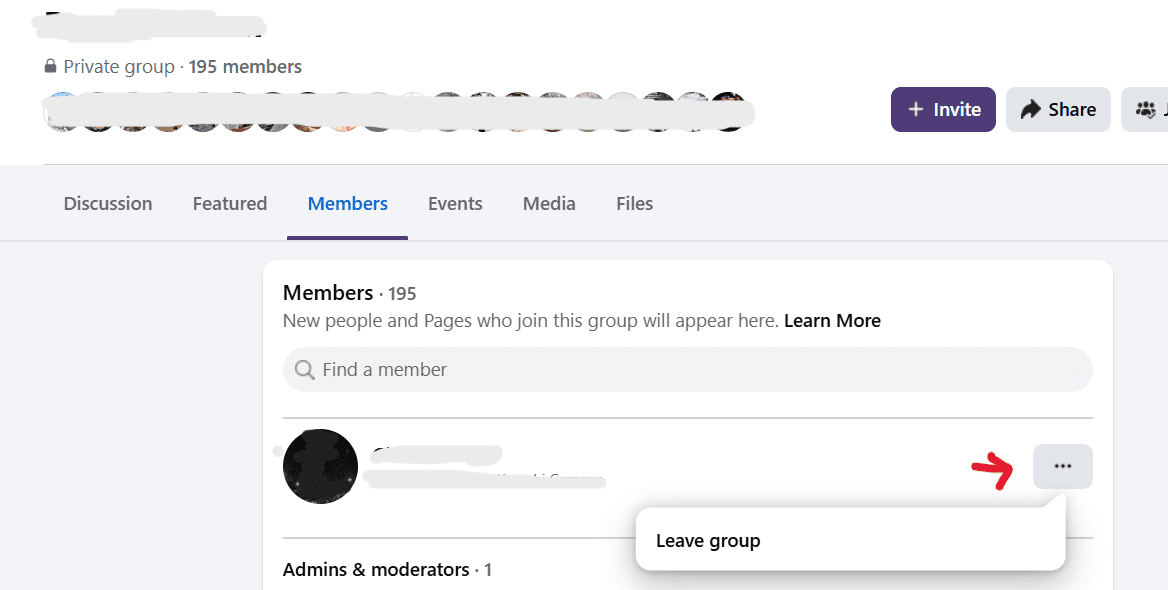Switch to the Discussion tab

(107, 203)
